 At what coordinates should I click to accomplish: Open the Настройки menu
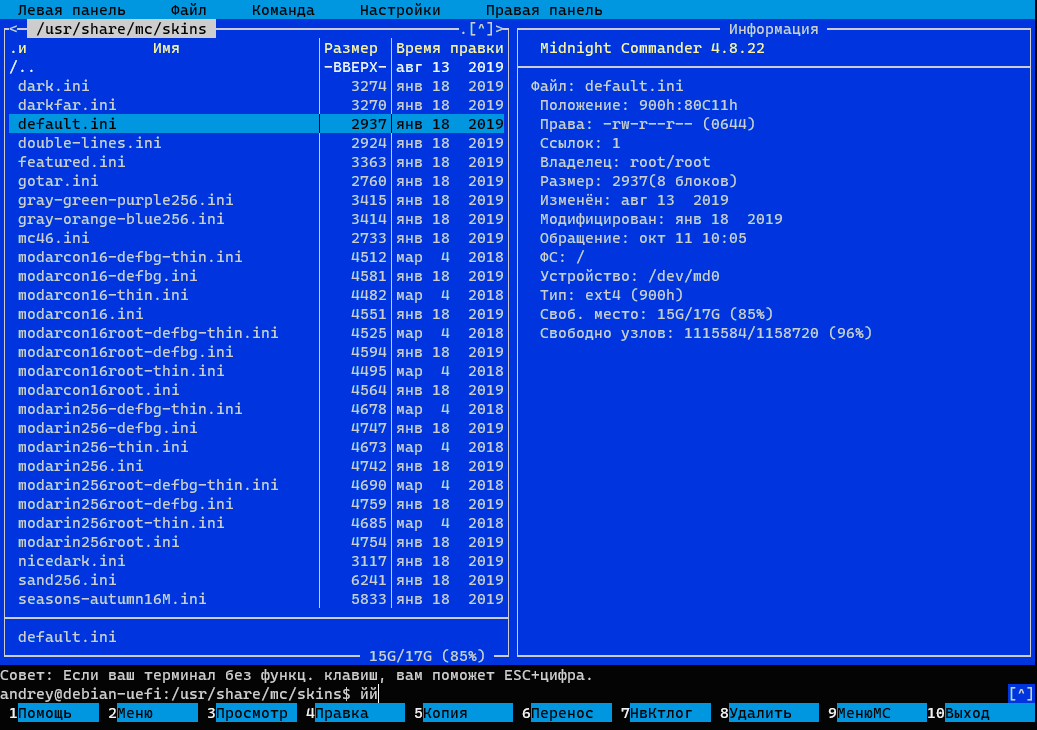point(400,10)
